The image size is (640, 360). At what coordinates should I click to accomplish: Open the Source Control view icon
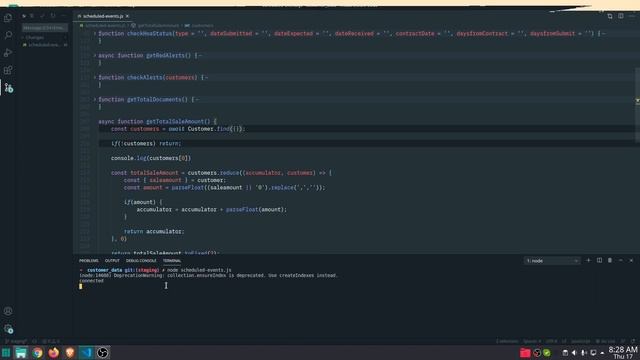[x=8, y=88]
